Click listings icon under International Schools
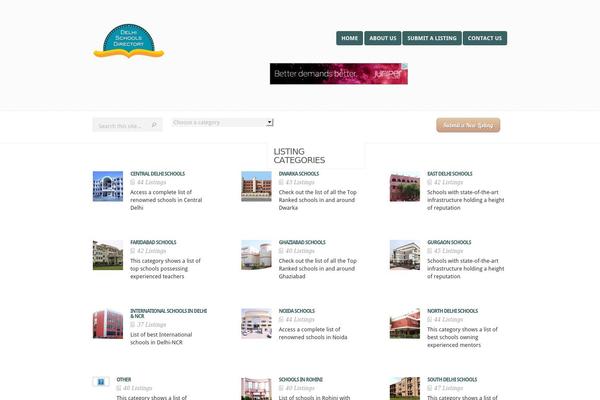Viewport: 600px width, 400px height. coord(132,325)
